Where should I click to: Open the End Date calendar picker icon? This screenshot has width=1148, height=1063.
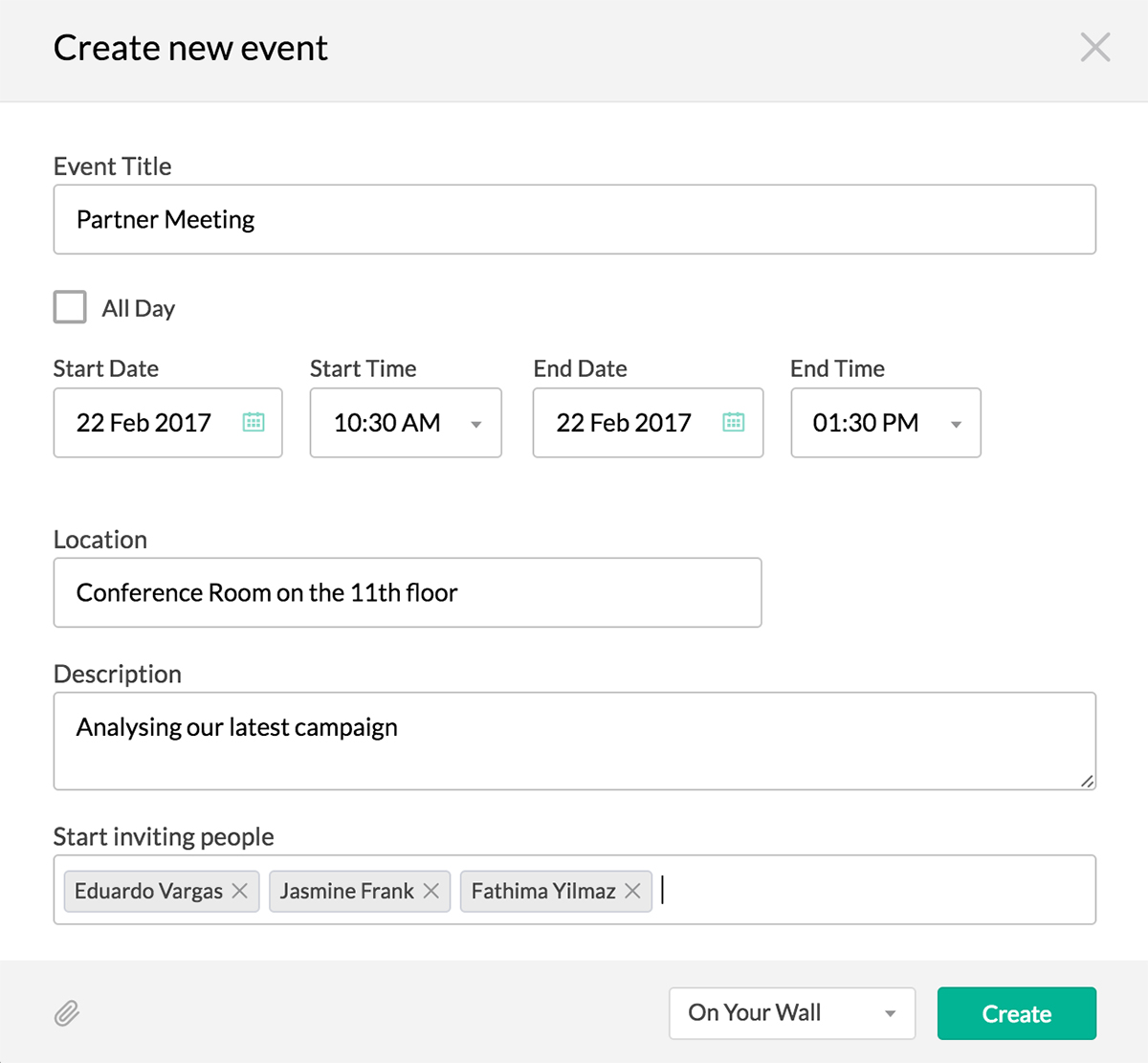[x=734, y=422]
